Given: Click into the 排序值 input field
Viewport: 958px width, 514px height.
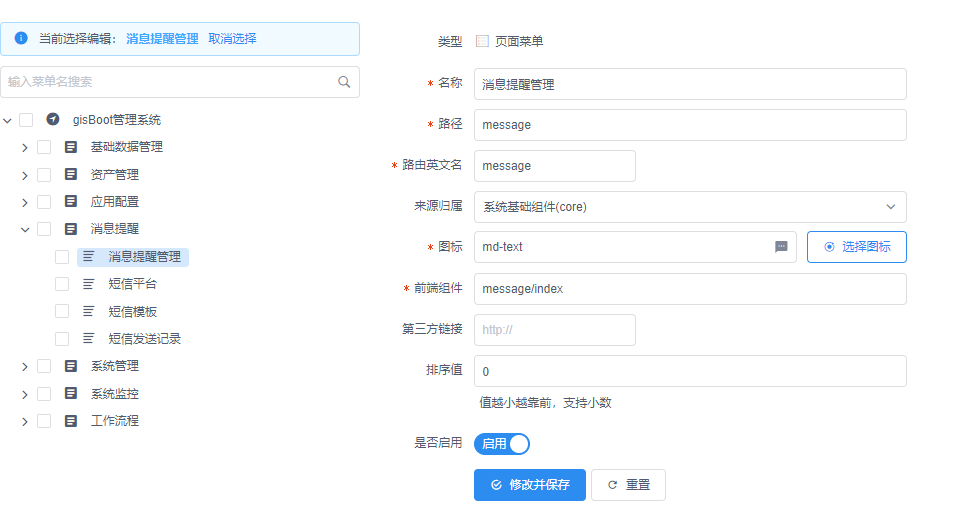Looking at the screenshot, I should coord(690,371).
